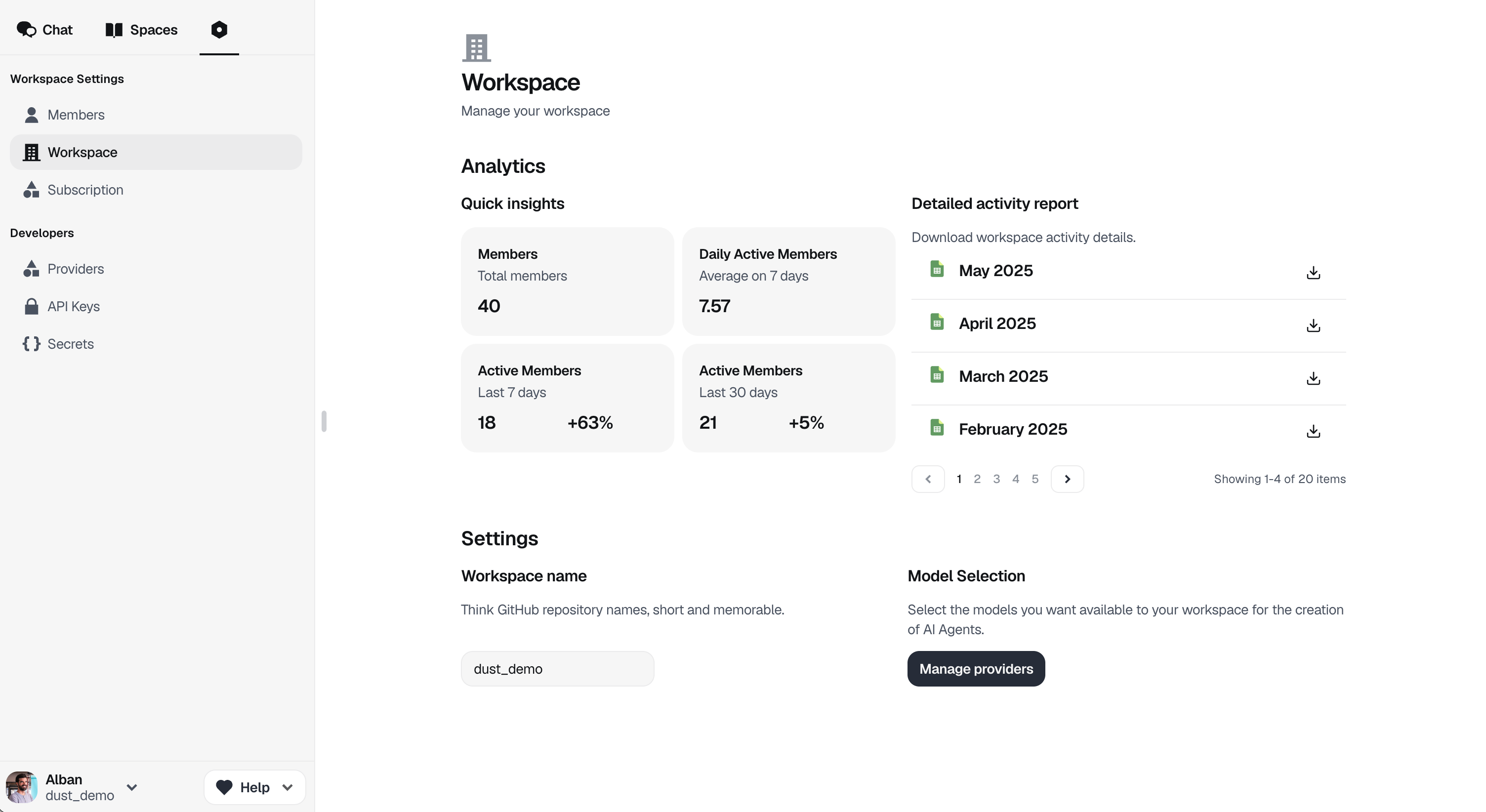Click 'Showing 1-4 of 20 items' text

pyautogui.click(x=1280, y=479)
